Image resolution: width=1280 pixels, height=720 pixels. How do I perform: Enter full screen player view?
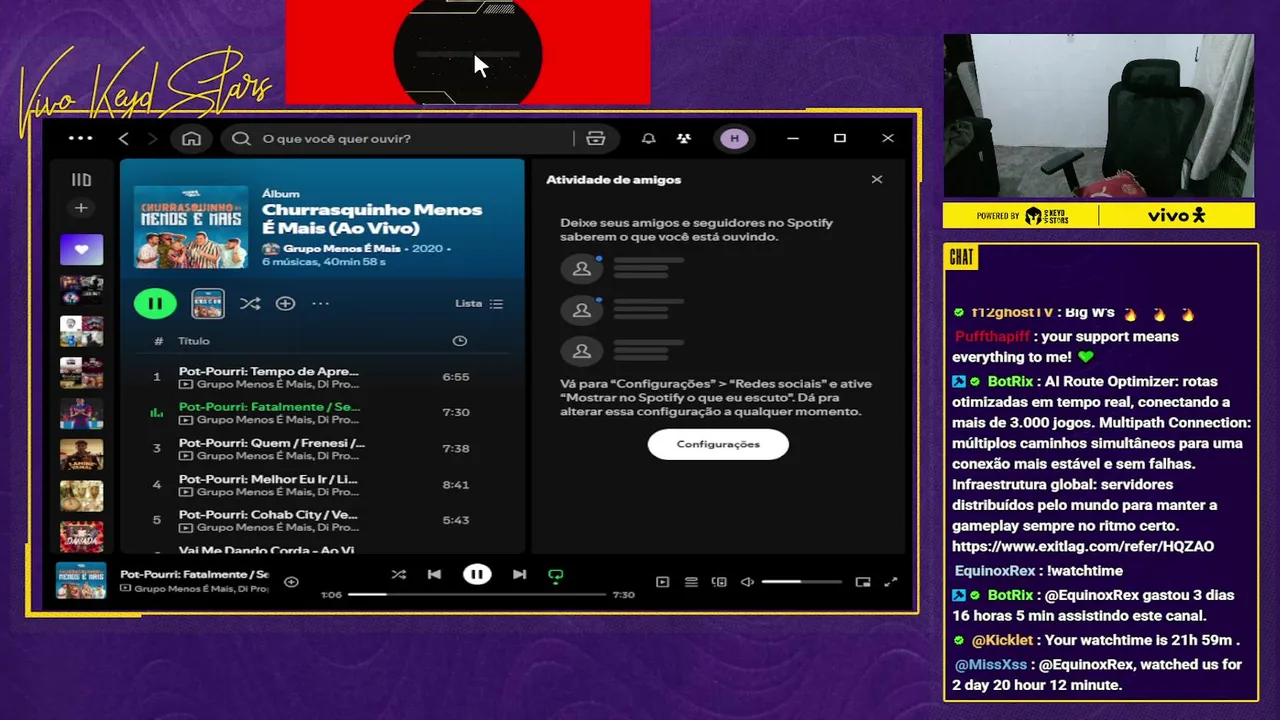(x=891, y=582)
